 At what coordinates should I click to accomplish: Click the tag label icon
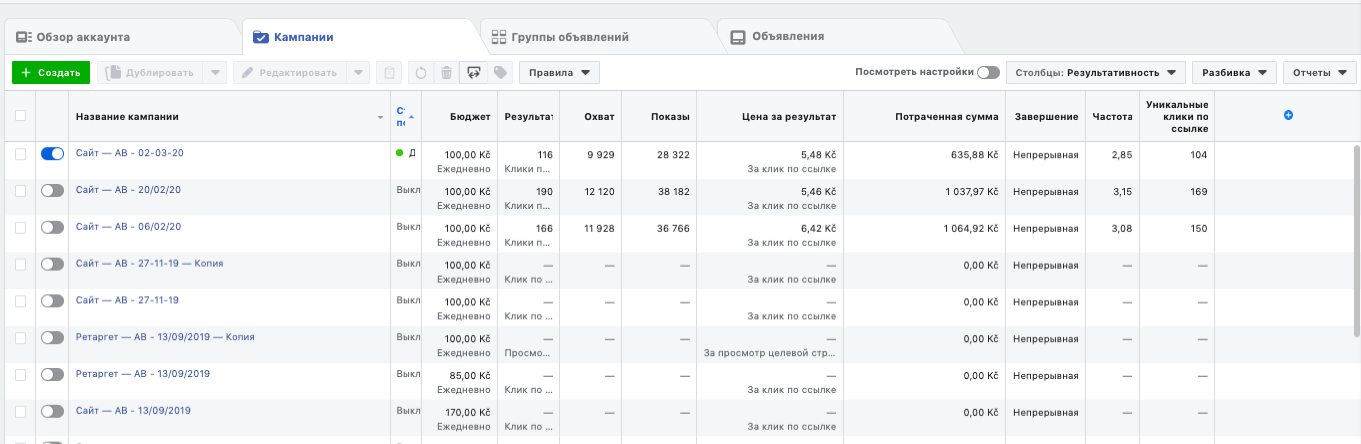coord(499,72)
